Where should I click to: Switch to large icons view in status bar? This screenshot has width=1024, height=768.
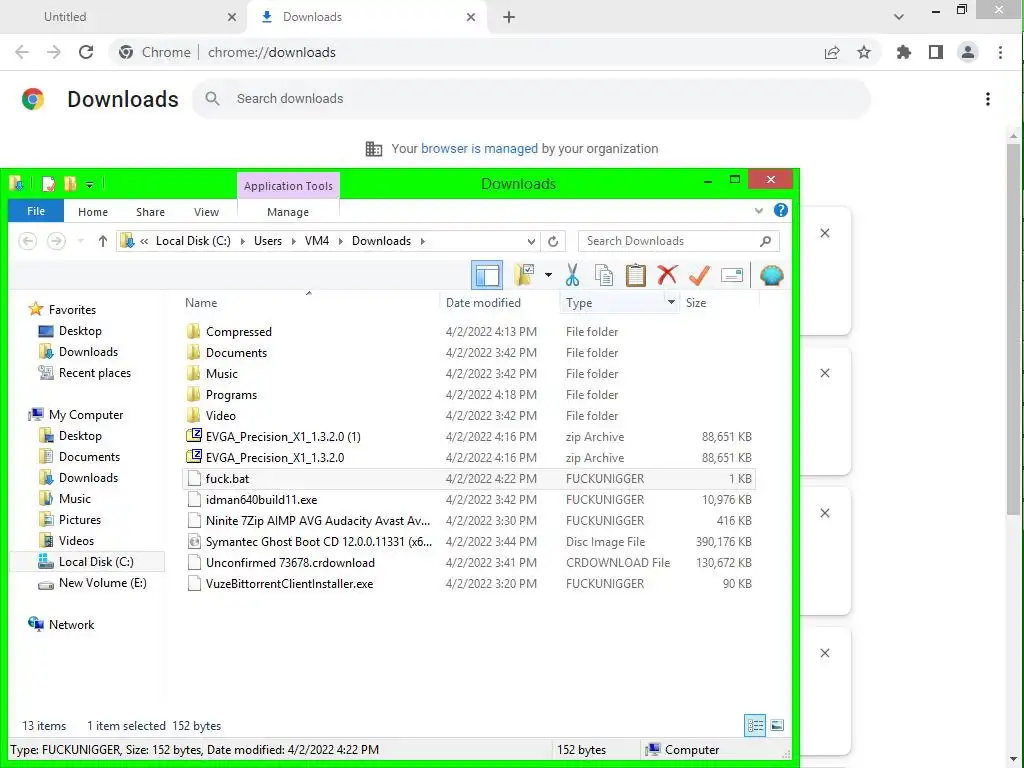pos(777,726)
